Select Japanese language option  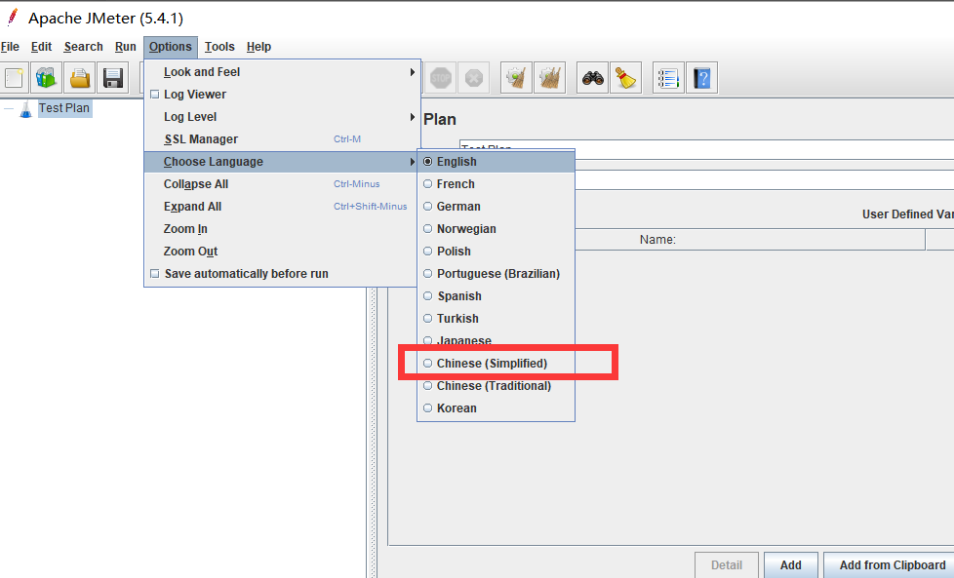pos(495,339)
